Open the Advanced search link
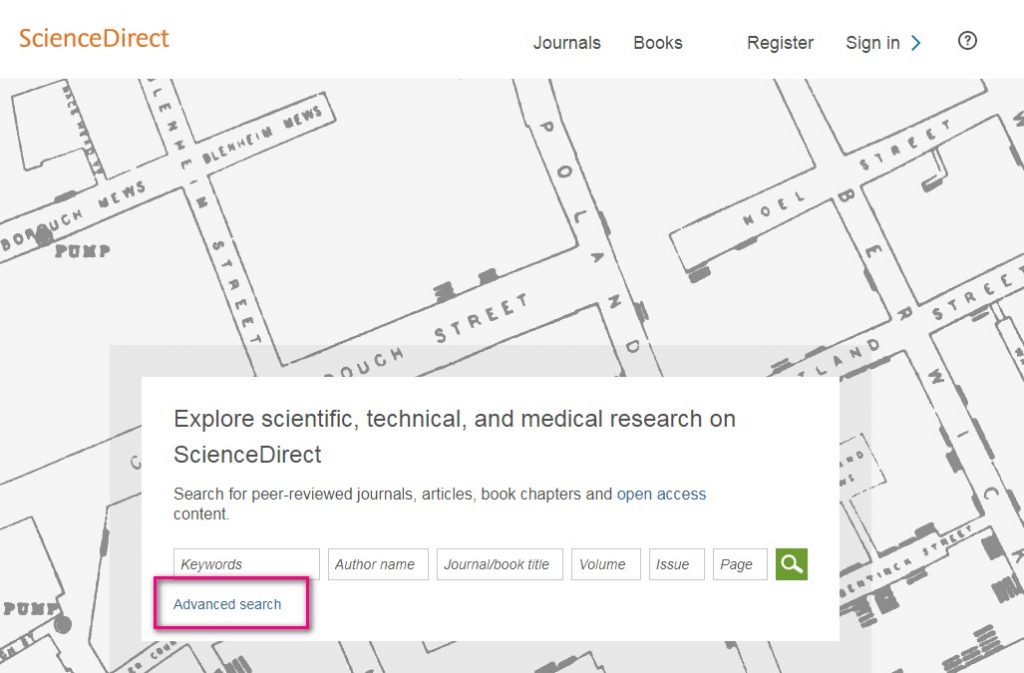Screen dimensions: 1024x673 tap(227, 604)
